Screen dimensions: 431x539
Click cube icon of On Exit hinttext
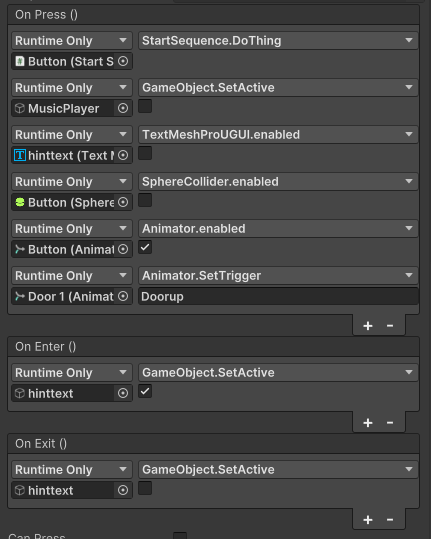click(x=20, y=490)
